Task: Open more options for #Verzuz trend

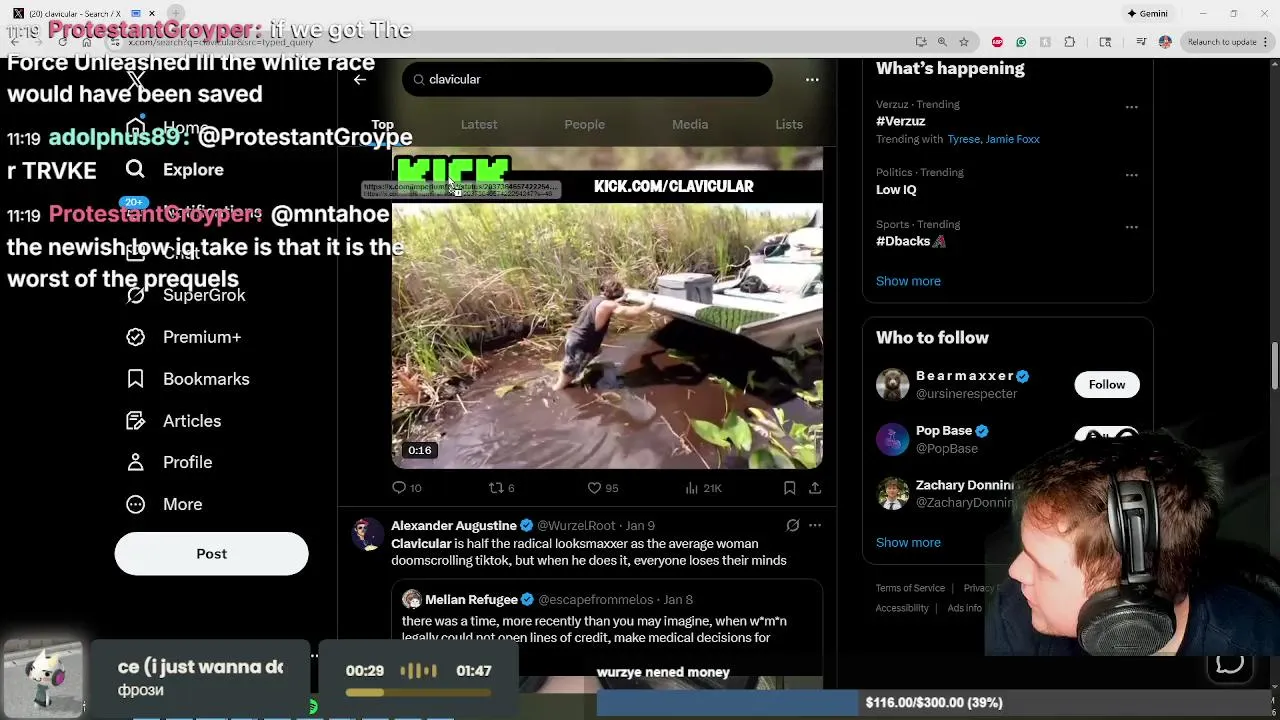Action: 1131,107
